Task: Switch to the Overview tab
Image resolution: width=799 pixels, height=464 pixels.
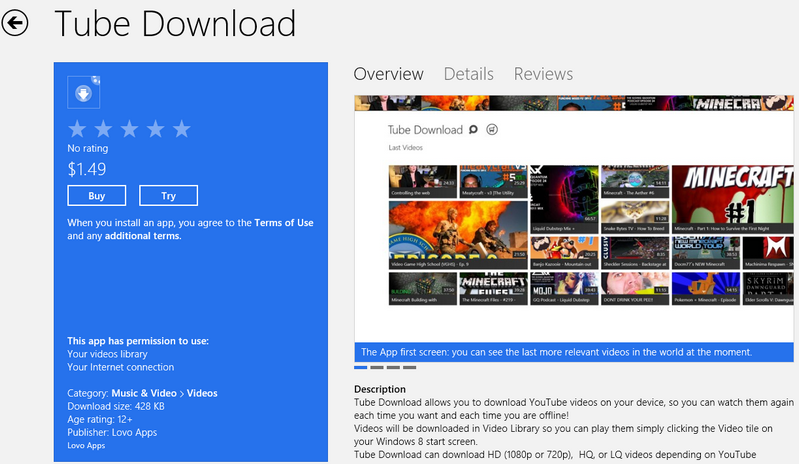Action: (389, 74)
